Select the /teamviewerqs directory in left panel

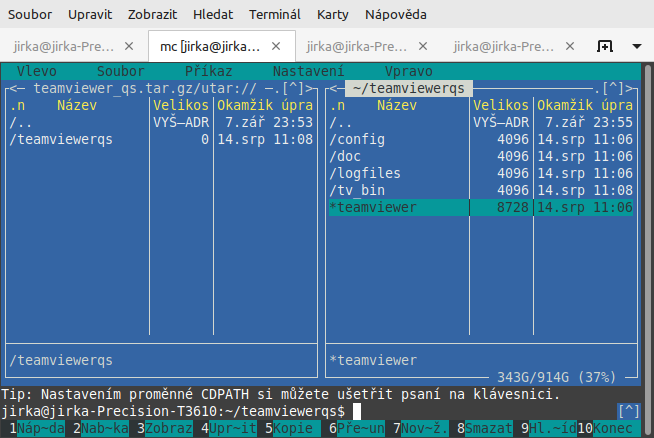pos(161,139)
